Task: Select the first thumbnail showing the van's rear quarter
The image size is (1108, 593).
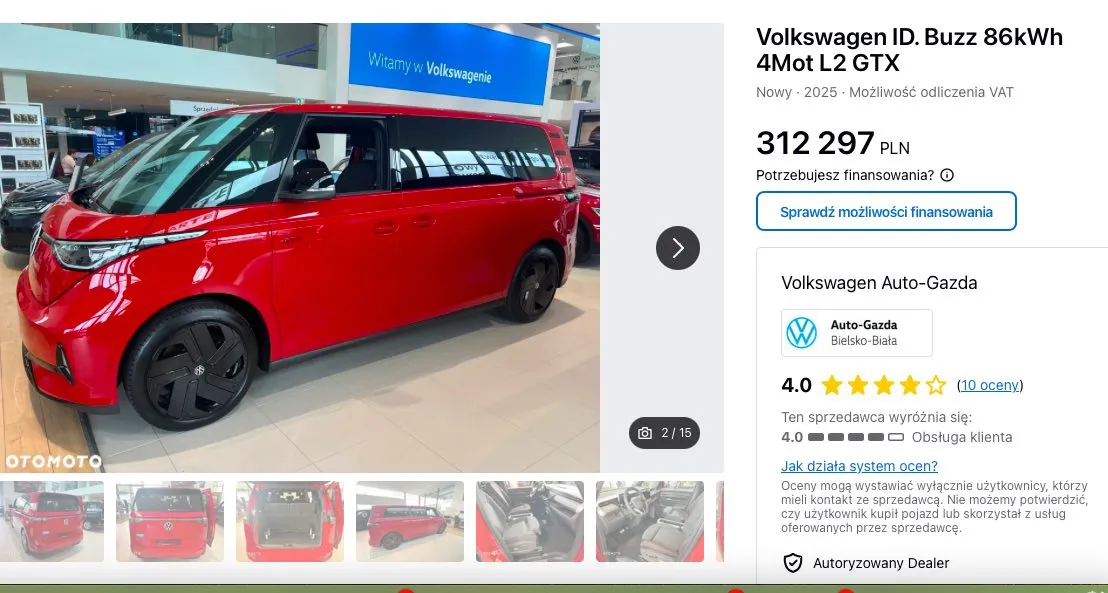Action: point(51,522)
